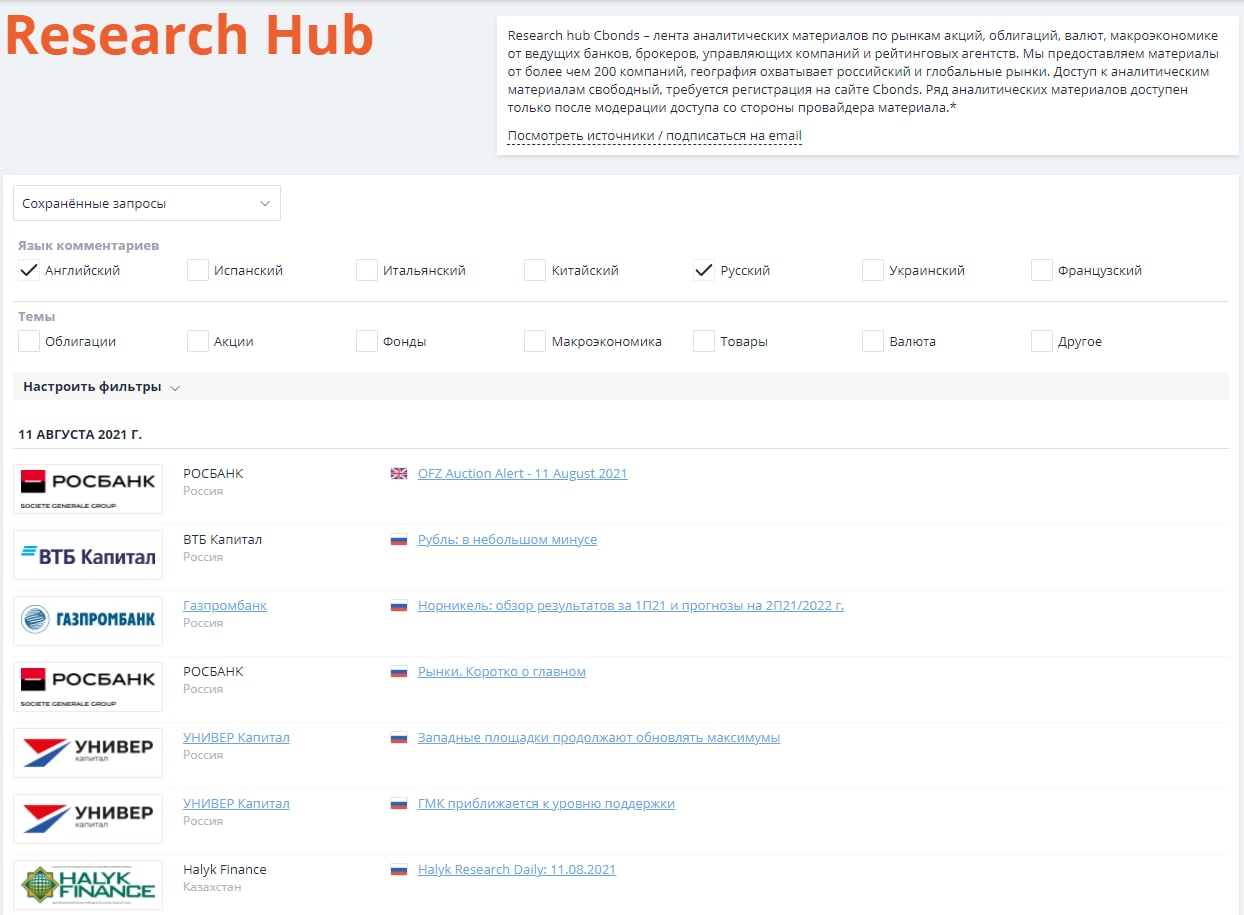Check the Акции topic checkbox
Screen dimensions: 1244x915
[198, 341]
